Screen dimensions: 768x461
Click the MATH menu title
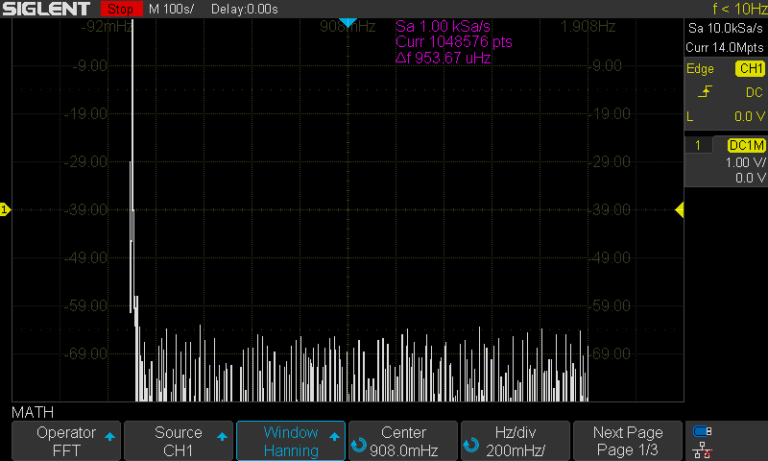point(33,412)
